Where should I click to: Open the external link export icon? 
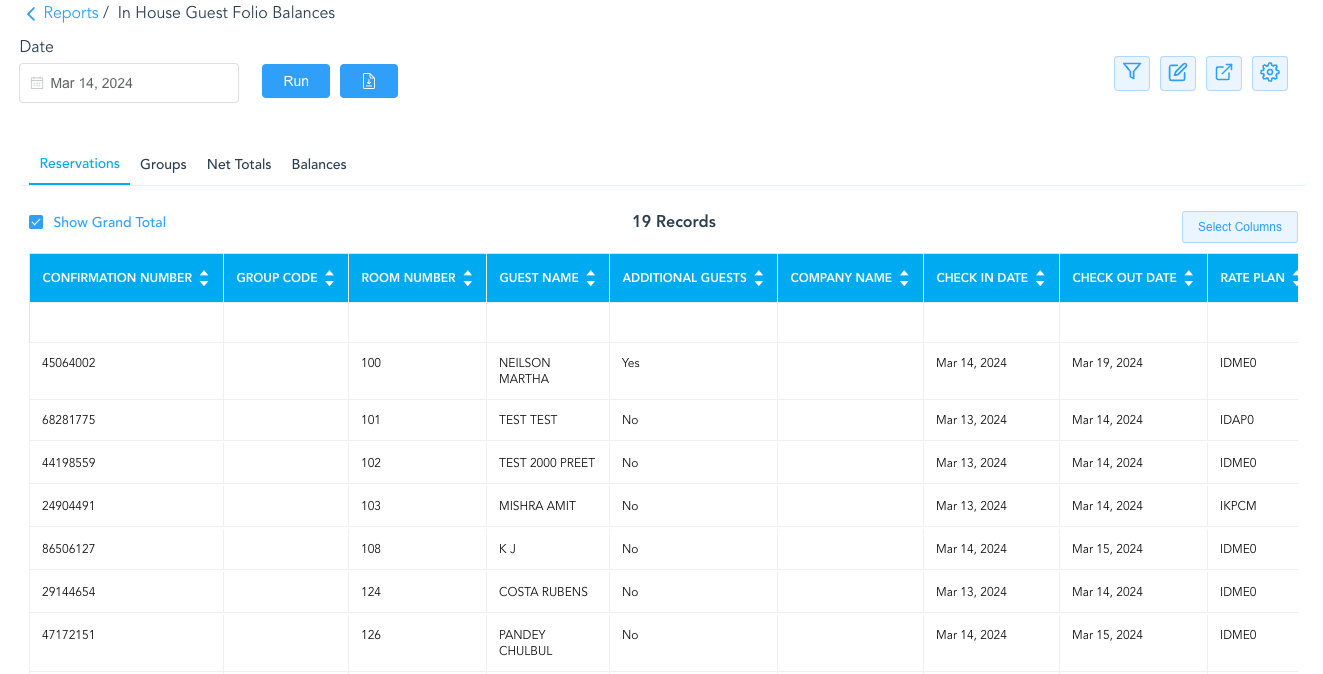point(1224,73)
